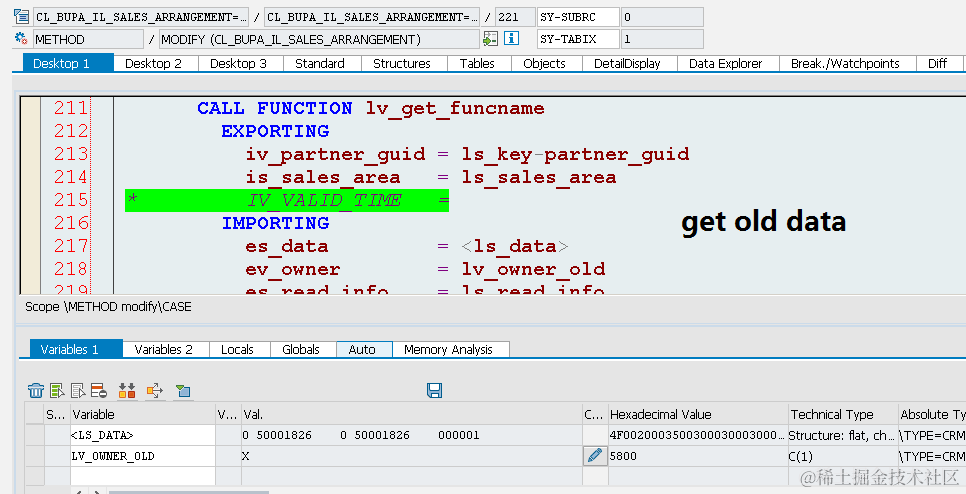Image resolution: width=966 pixels, height=494 pixels.
Task: Click the <ls_data> field symbol in the code
Action: point(515,246)
